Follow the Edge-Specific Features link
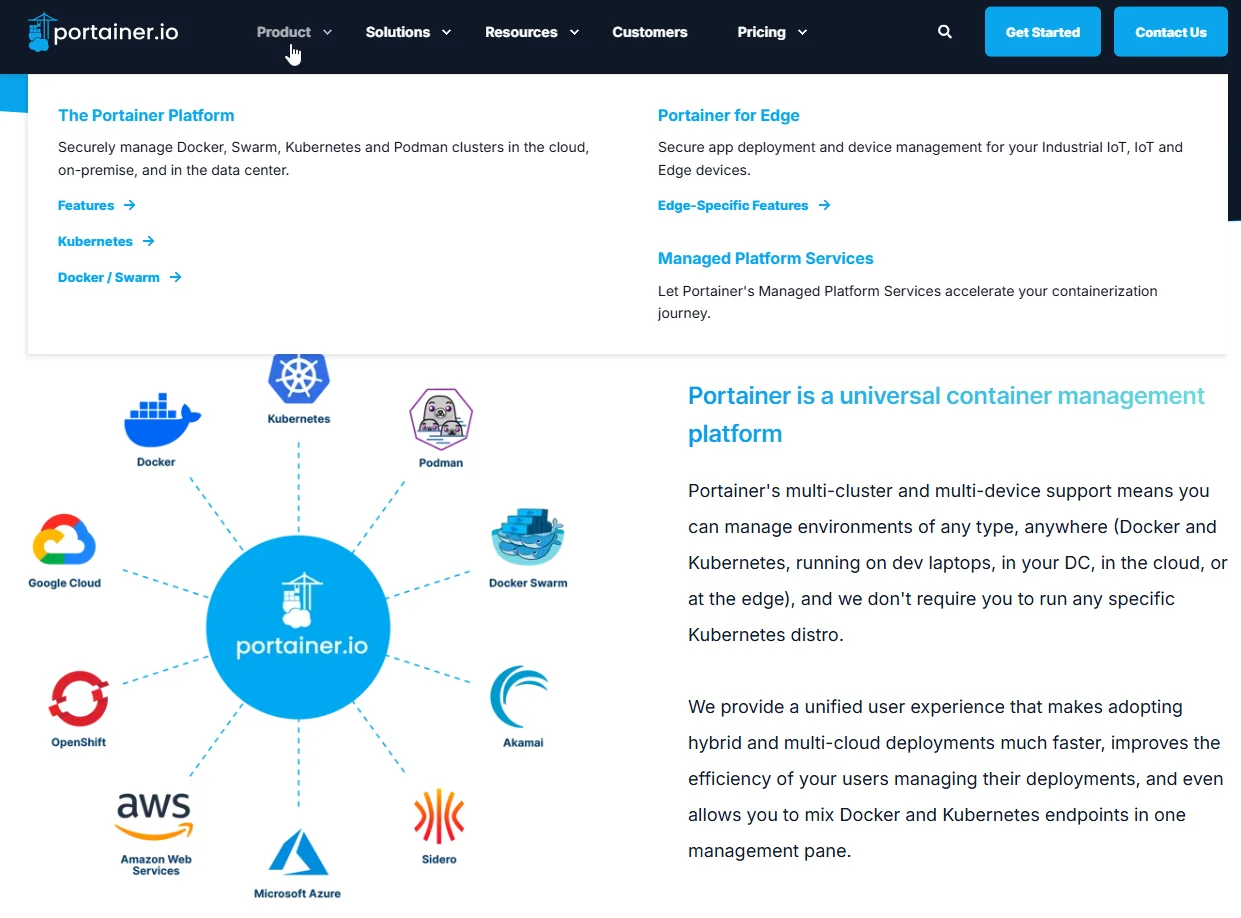Screen dimensions: 1241x918 733,205
